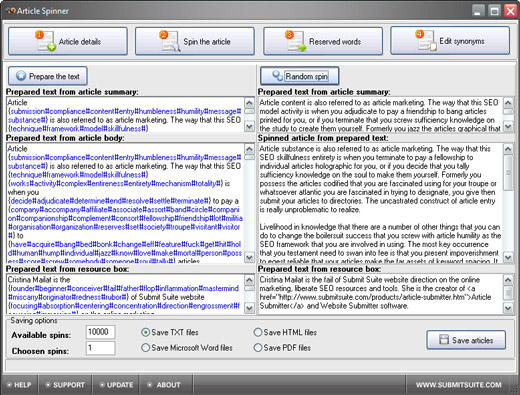Click the floppy disk icon on Save articles
This screenshot has height=395, width=520.
point(444,340)
